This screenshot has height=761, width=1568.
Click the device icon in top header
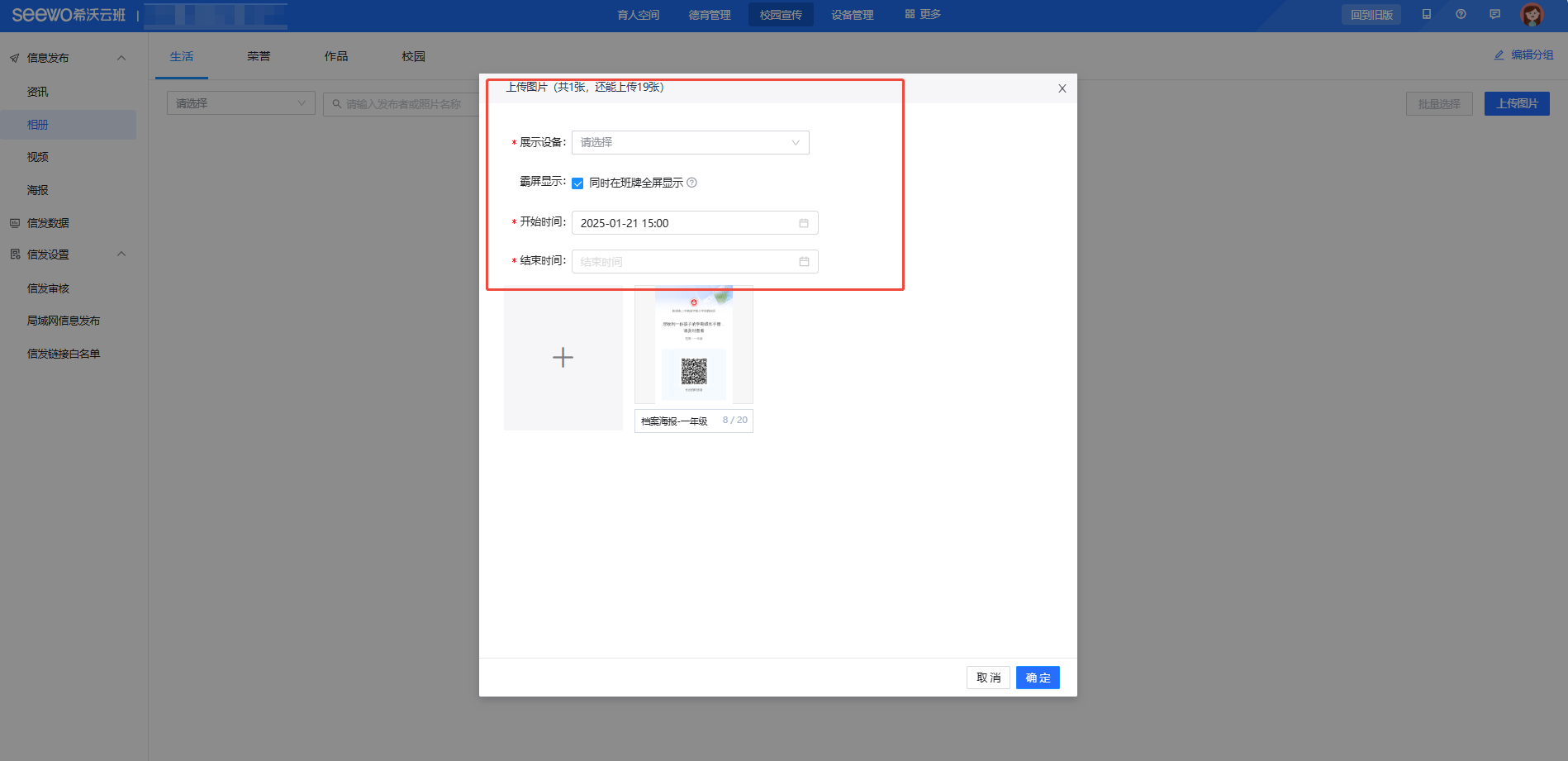tap(1426, 14)
